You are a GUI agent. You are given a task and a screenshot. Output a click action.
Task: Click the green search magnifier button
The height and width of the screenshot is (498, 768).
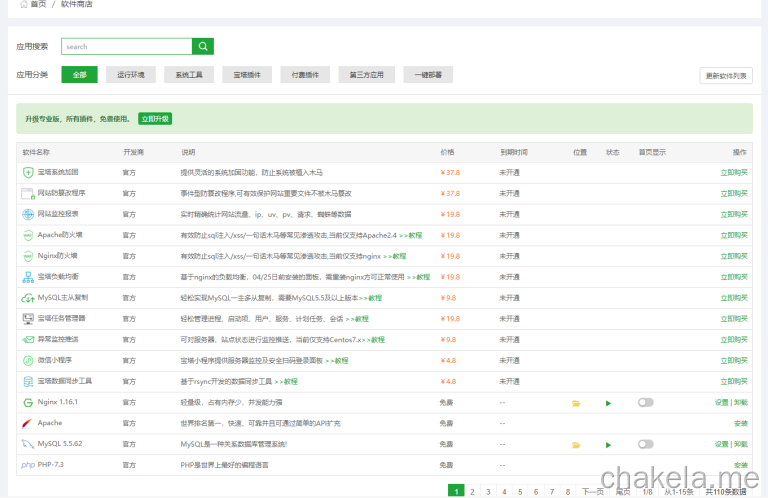tap(203, 47)
